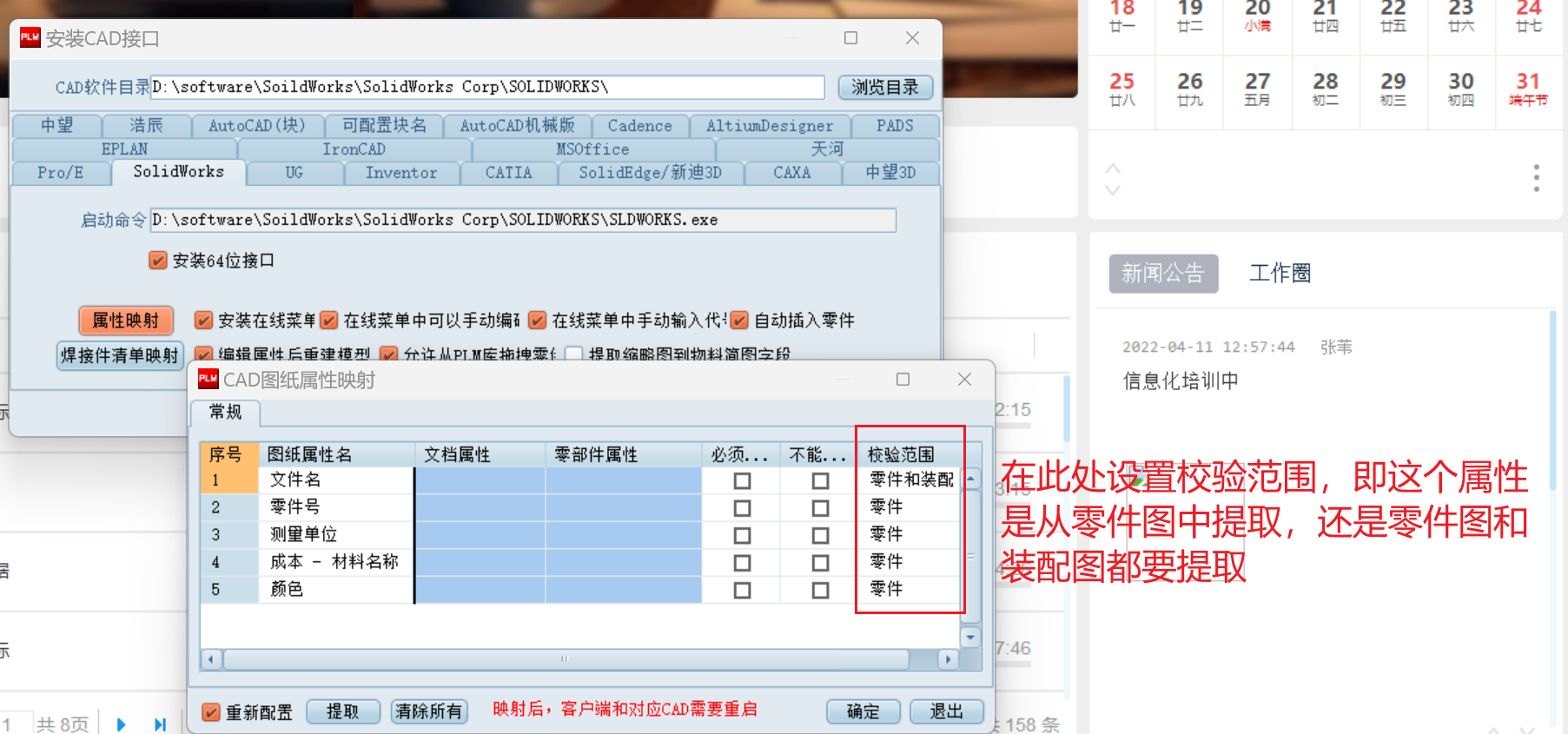
Task: Toggle 在线菜单中手动输入代号 checkbox
Action: coord(538,321)
